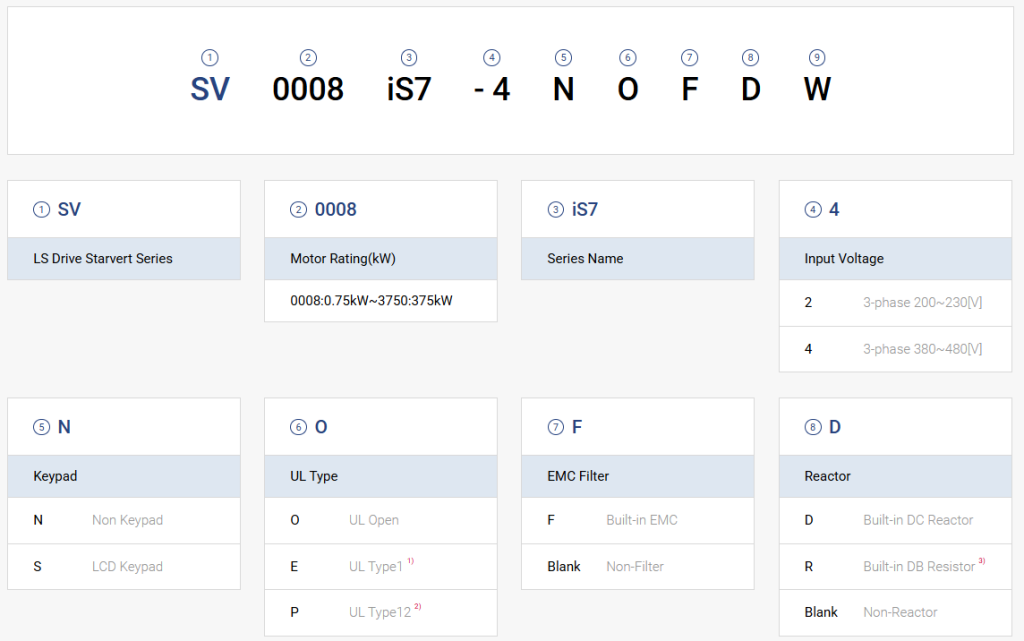Select the "iS7" card title

point(584,210)
